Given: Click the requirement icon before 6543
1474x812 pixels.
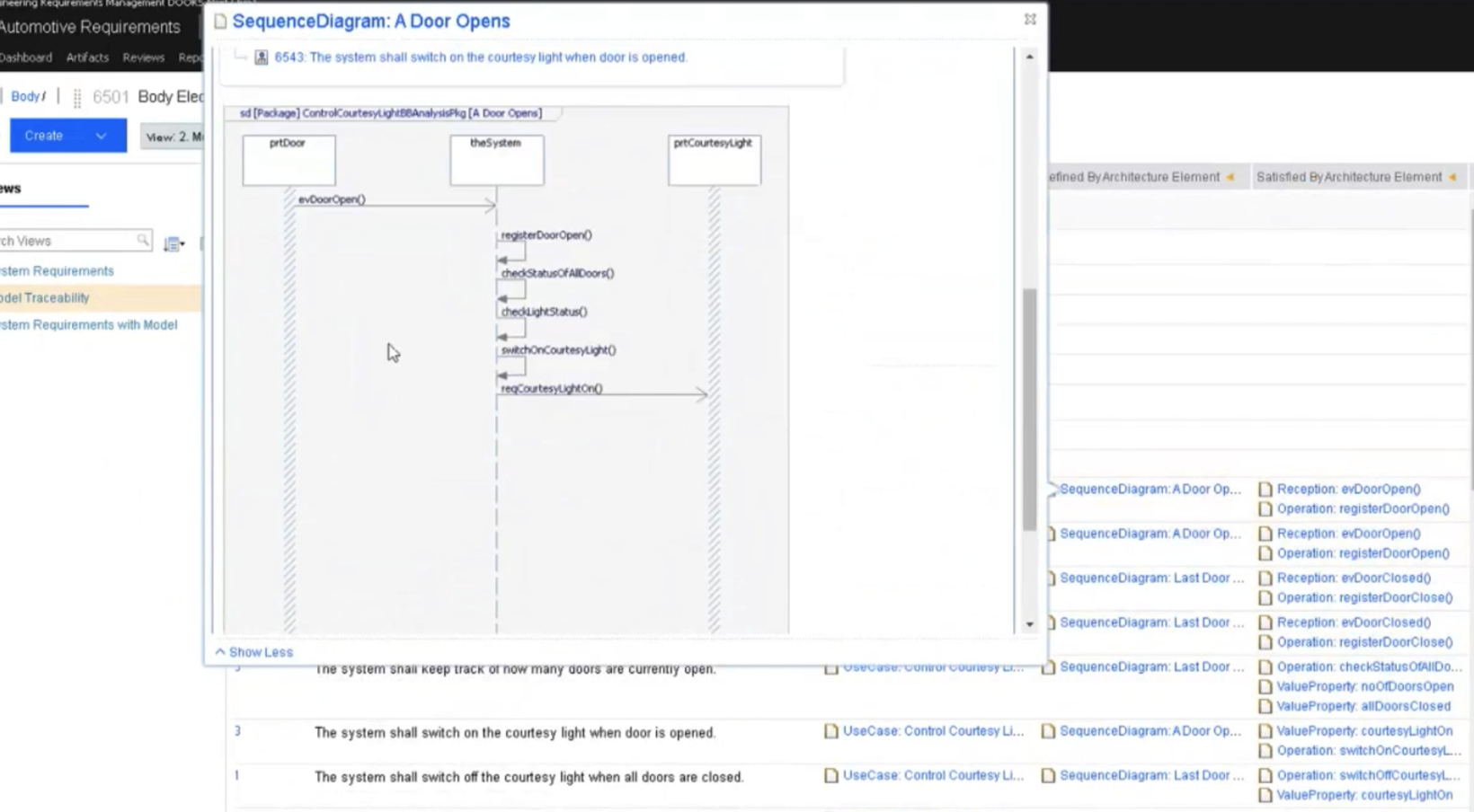Looking at the screenshot, I should point(261,57).
